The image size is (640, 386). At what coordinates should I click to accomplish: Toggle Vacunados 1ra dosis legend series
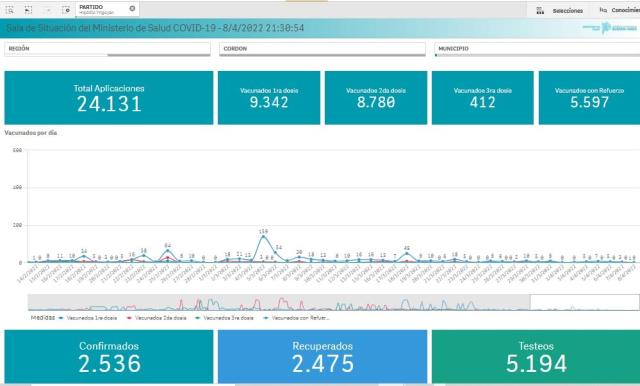tap(88, 317)
